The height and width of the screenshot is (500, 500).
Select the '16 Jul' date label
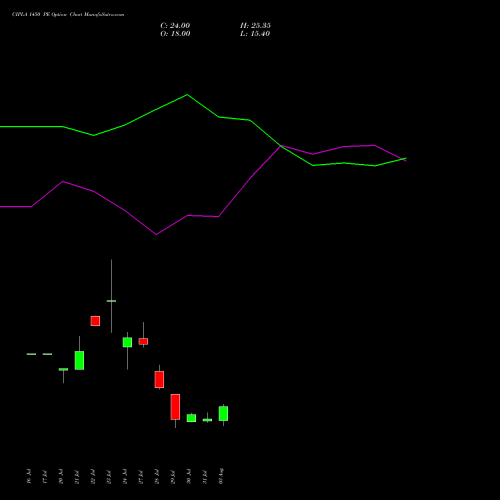pyautogui.click(x=29, y=476)
